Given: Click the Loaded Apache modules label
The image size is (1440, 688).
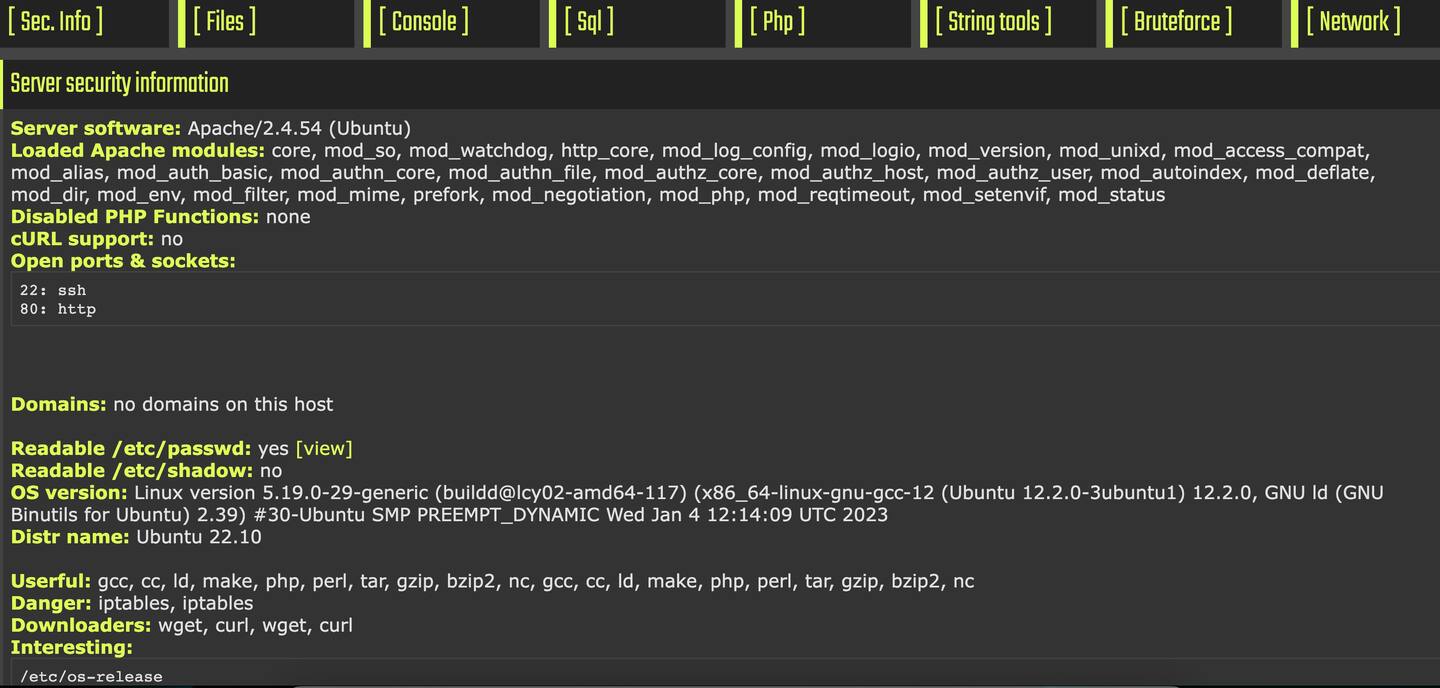Looking at the screenshot, I should coord(138,150).
